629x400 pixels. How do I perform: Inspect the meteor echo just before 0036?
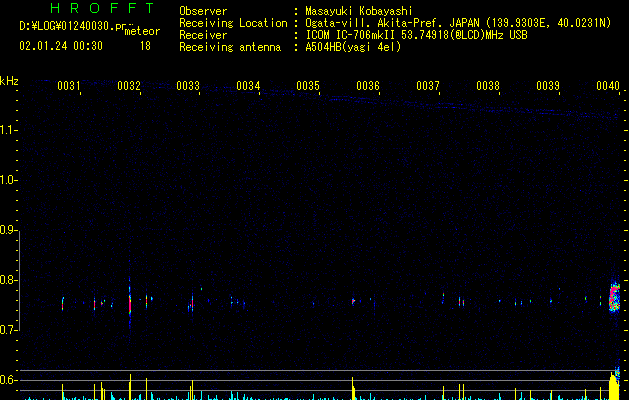353,301
